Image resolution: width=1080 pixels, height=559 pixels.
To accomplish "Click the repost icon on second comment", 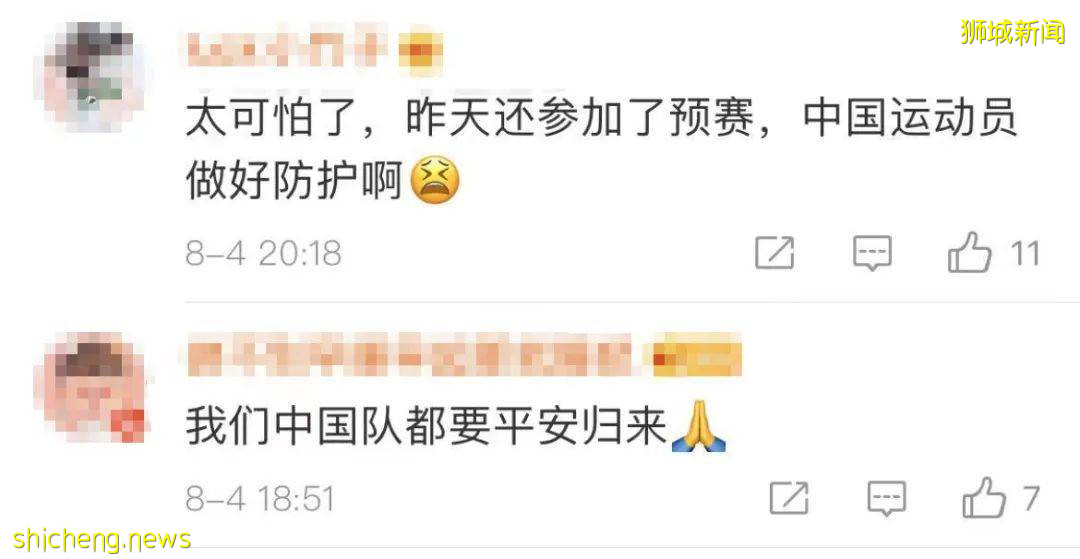I will pos(789,498).
